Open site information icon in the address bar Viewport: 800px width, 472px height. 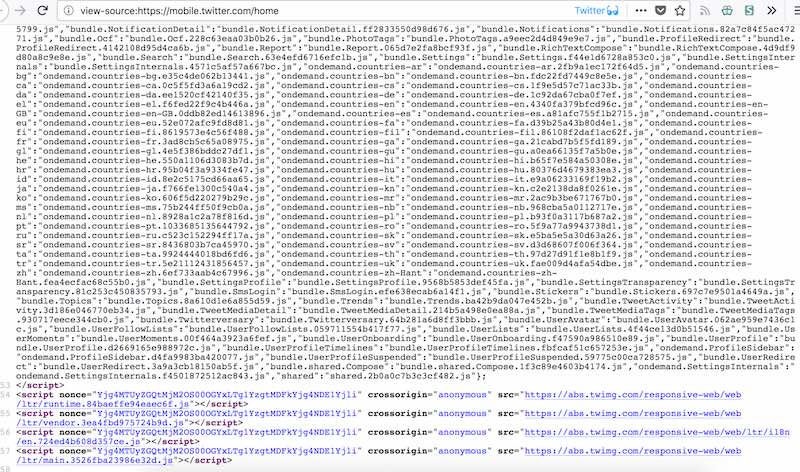pyautogui.click(x=68, y=11)
